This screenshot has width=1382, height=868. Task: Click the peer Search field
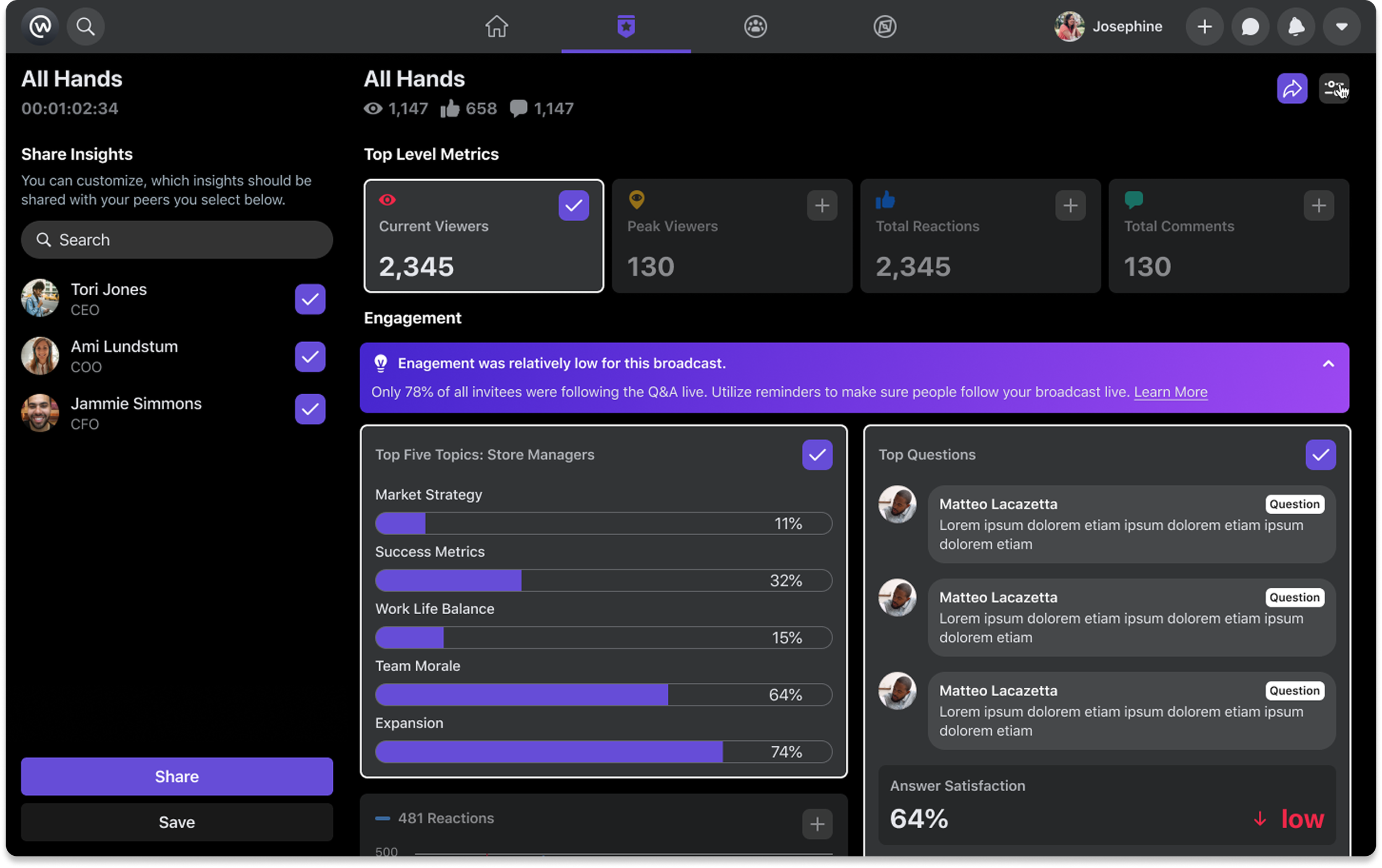pyautogui.click(x=177, y=240)
